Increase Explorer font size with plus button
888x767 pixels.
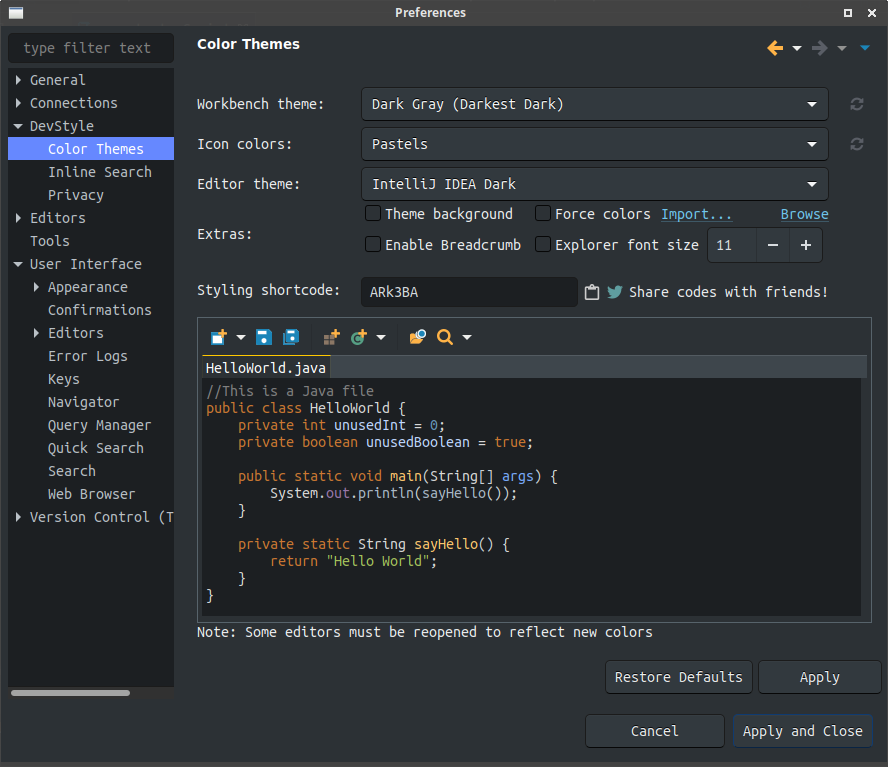[806, 245]
